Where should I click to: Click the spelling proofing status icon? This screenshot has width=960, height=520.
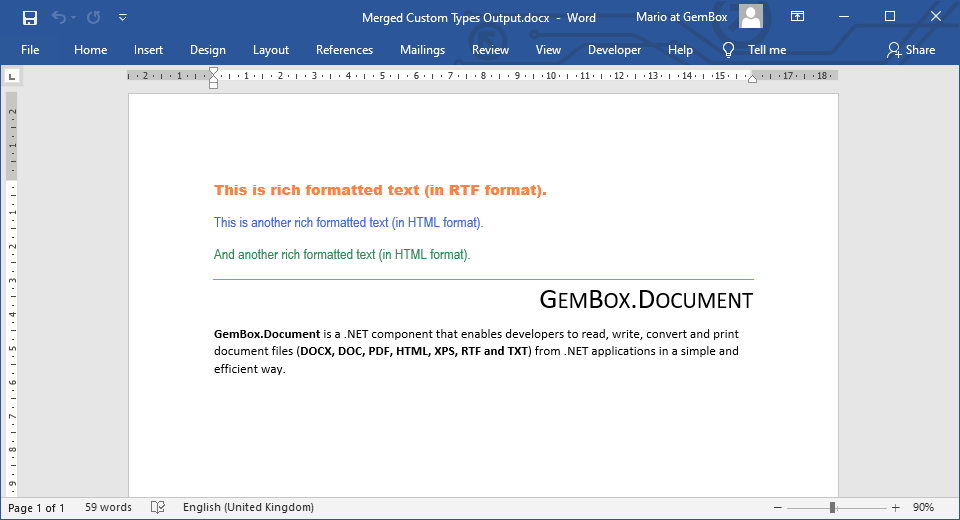[x=158, y=508]
